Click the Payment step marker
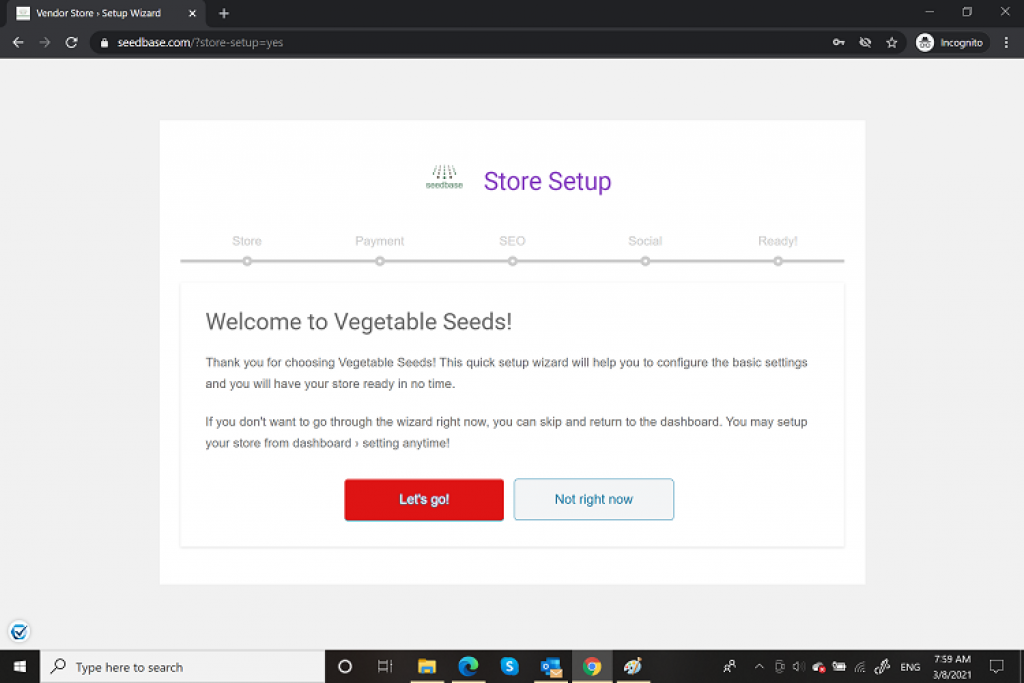 pos(380,261)
